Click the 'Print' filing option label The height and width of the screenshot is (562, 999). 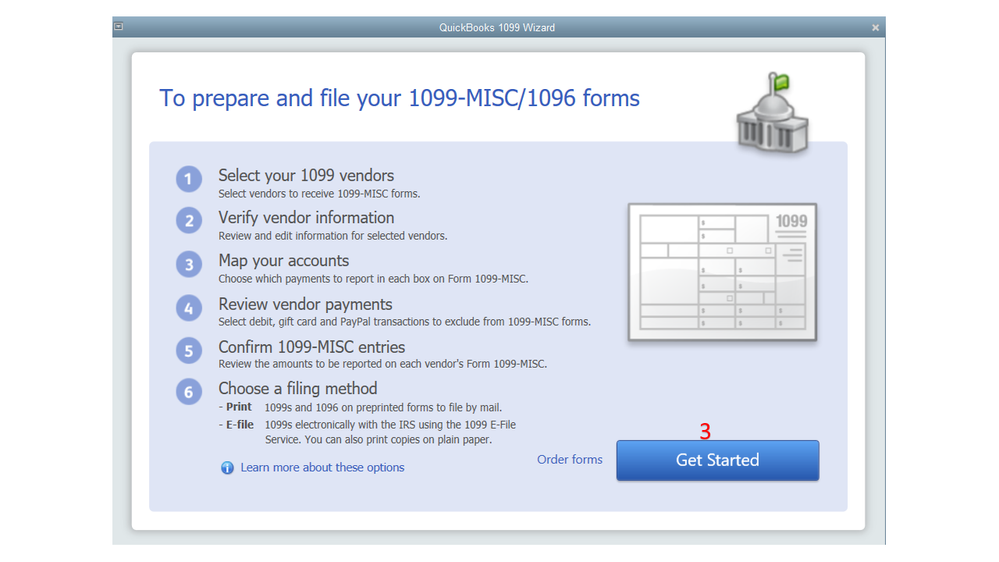pos(239,407)
